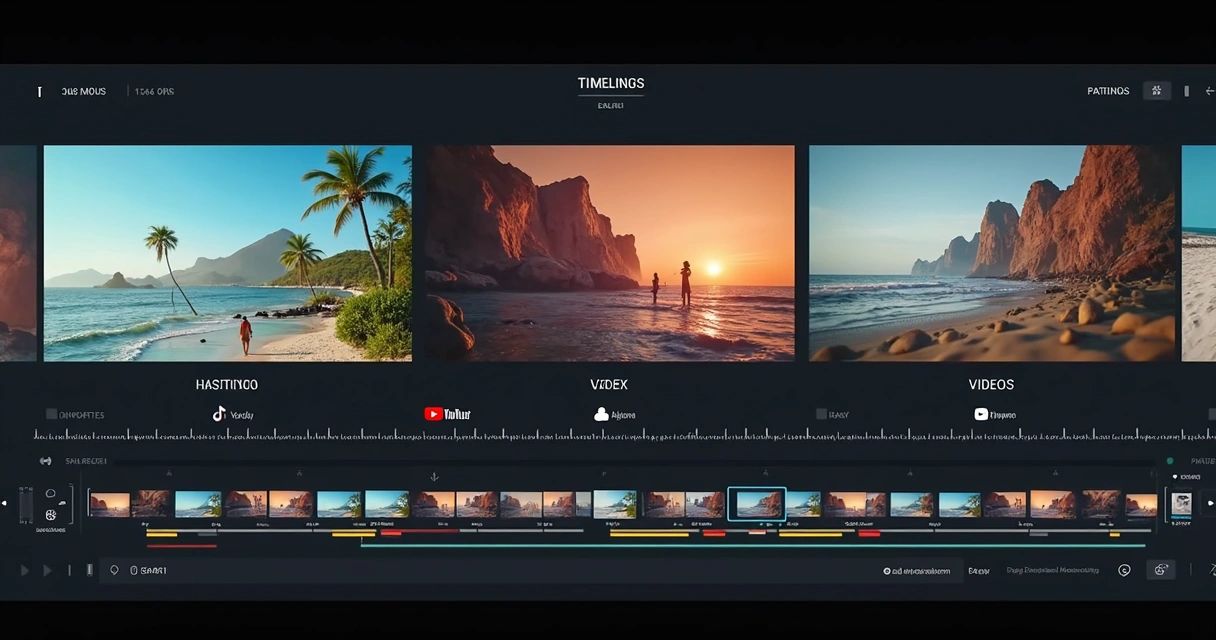
Task: Click the play button at bottom left
Action: (x=25, y=570)
